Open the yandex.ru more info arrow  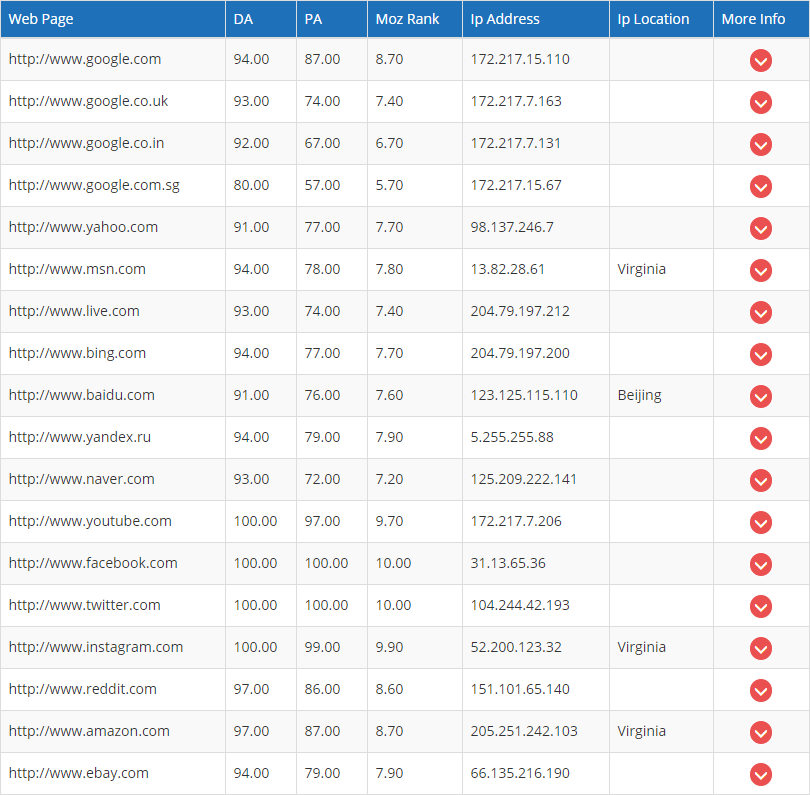point(760,439)
